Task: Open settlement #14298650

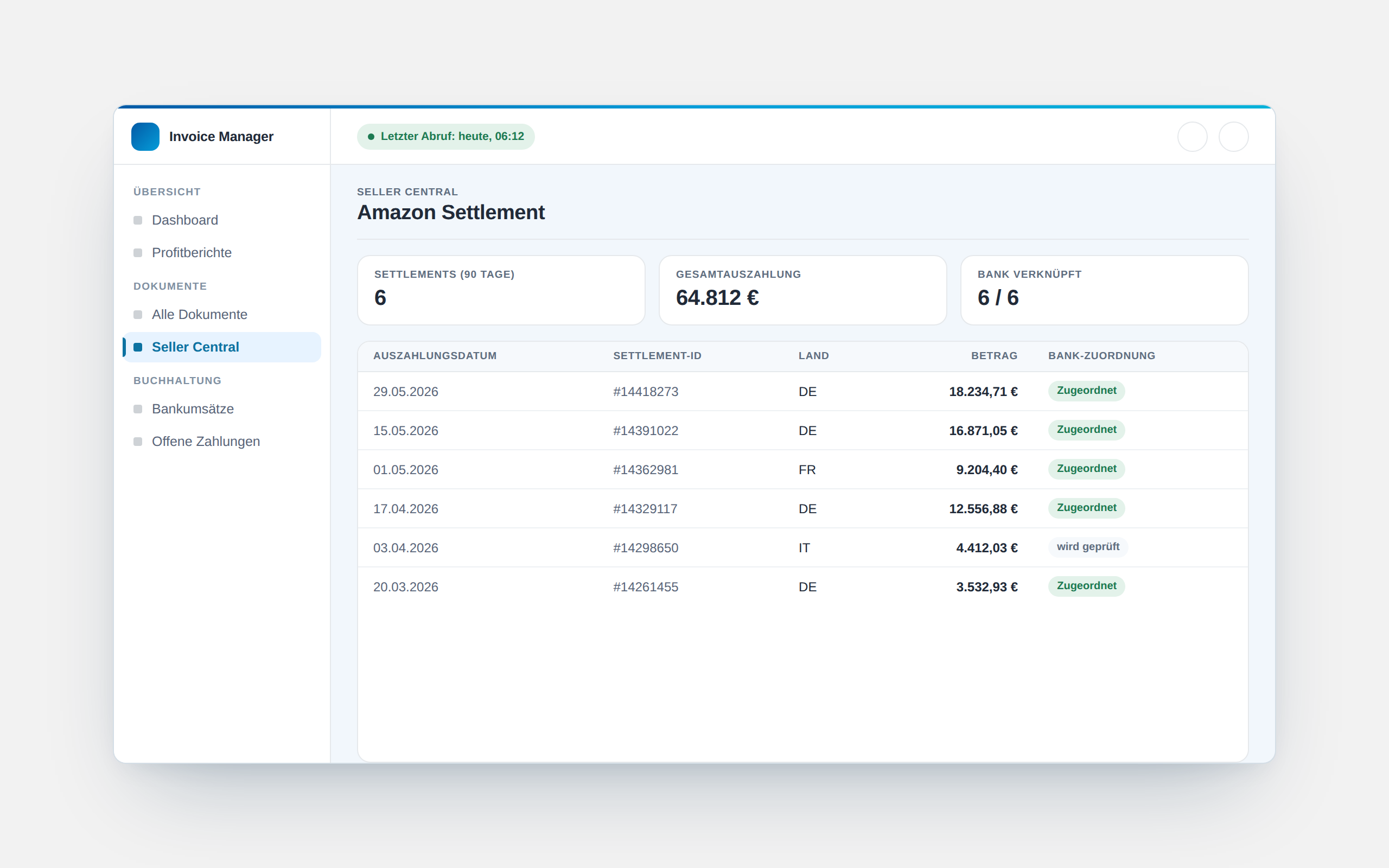Action: click(646, 548)
